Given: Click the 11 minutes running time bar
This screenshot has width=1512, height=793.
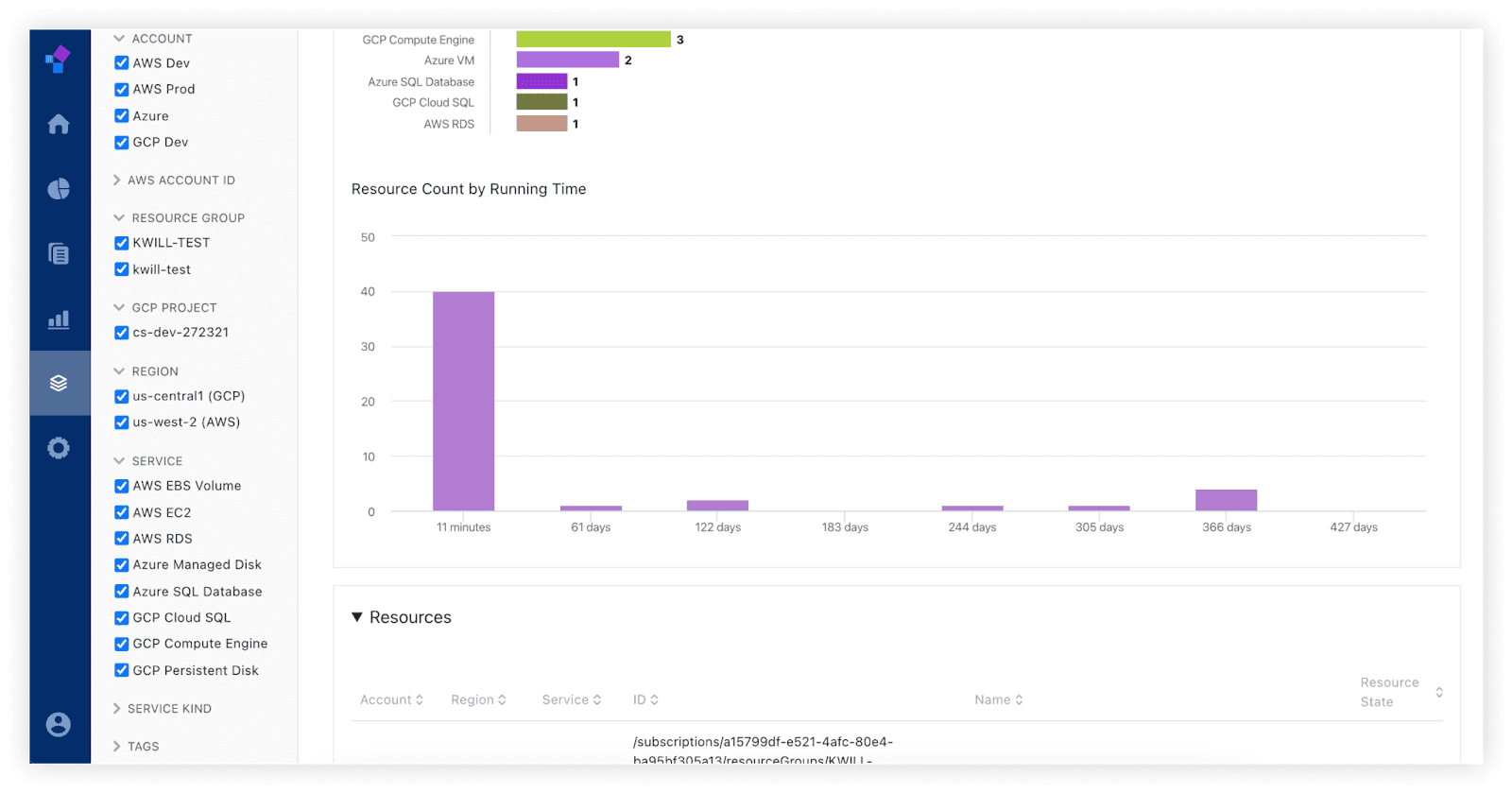Looking at the screenshot, I should [x=463, y=402].
